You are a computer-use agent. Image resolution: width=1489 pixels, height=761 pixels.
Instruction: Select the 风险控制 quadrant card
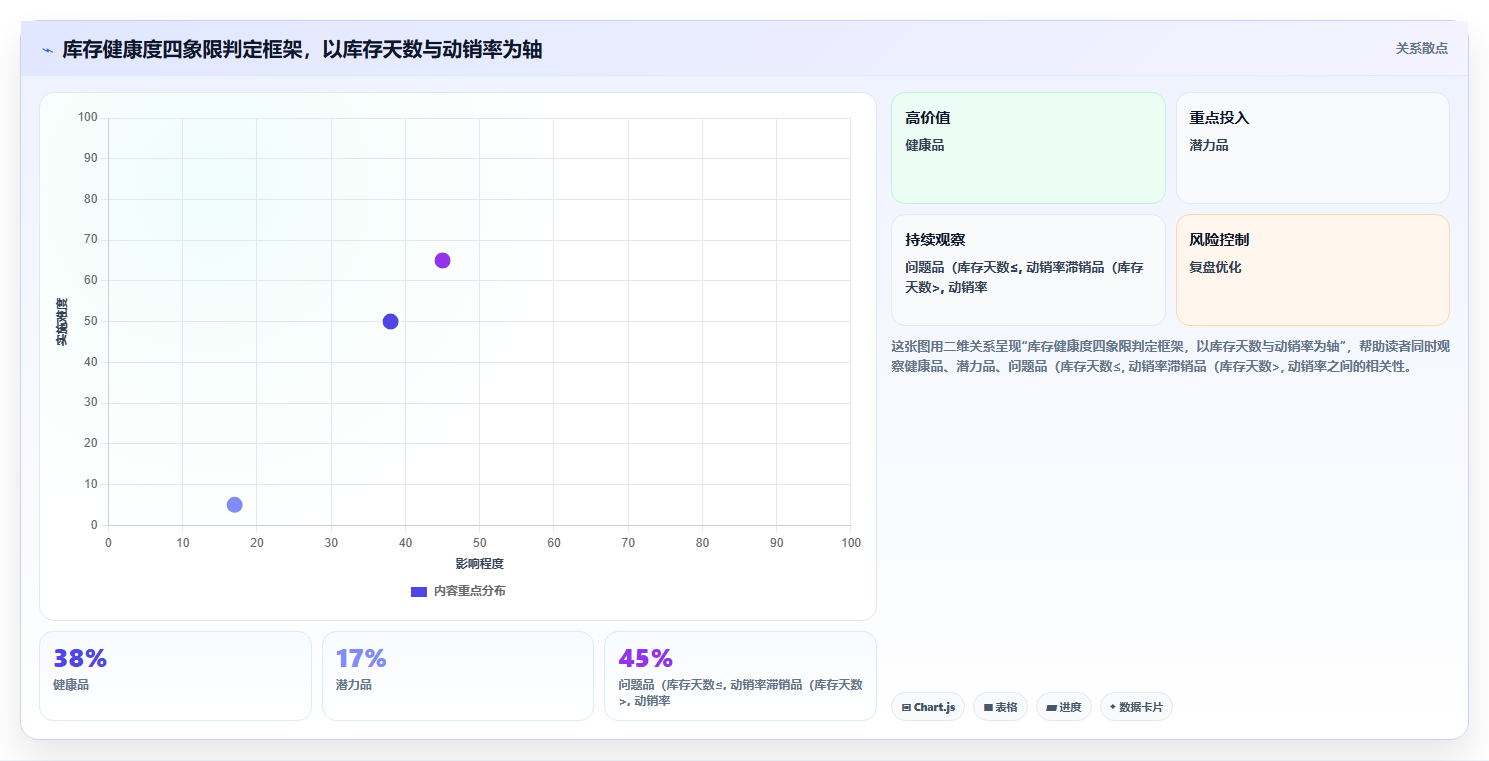(x=1312, y=270)
